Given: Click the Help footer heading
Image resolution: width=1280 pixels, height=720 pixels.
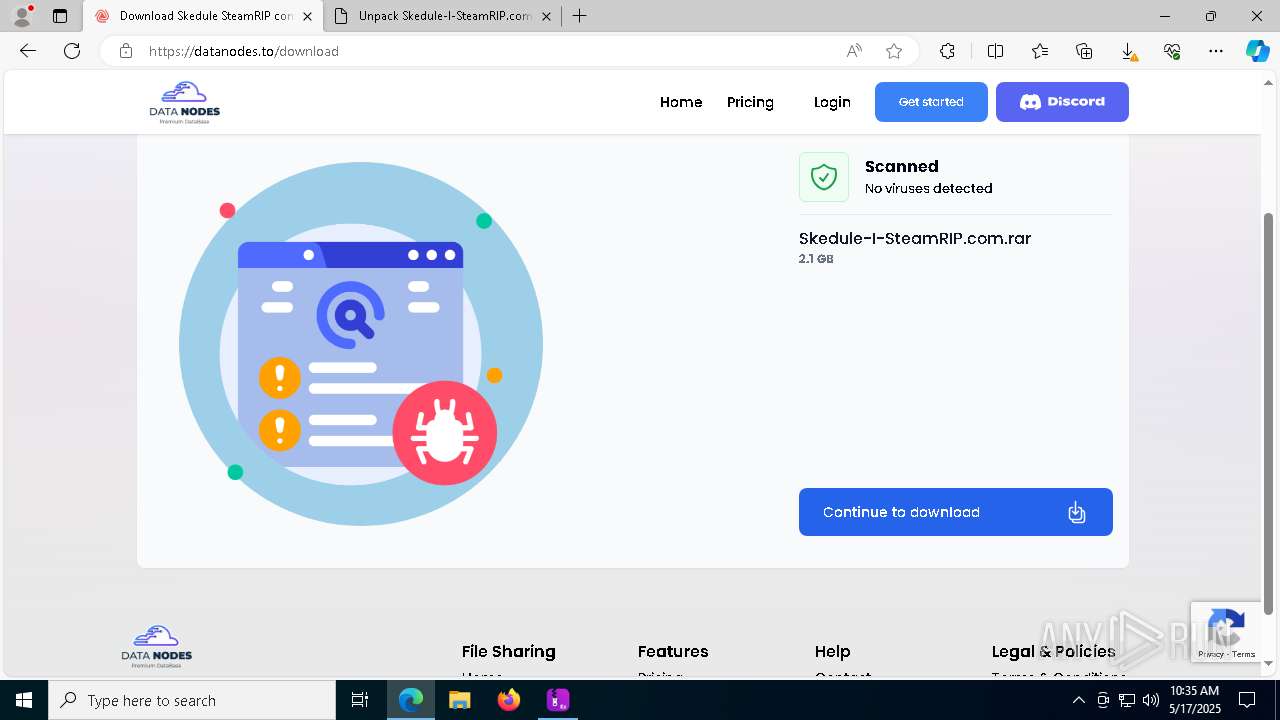Looking at the screenshot, I should click(x=832, y=651).
